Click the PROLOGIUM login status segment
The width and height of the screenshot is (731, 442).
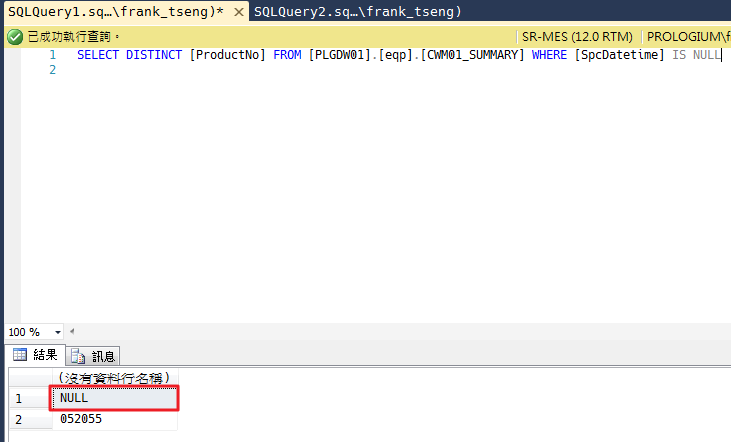[x=688, y=35]
